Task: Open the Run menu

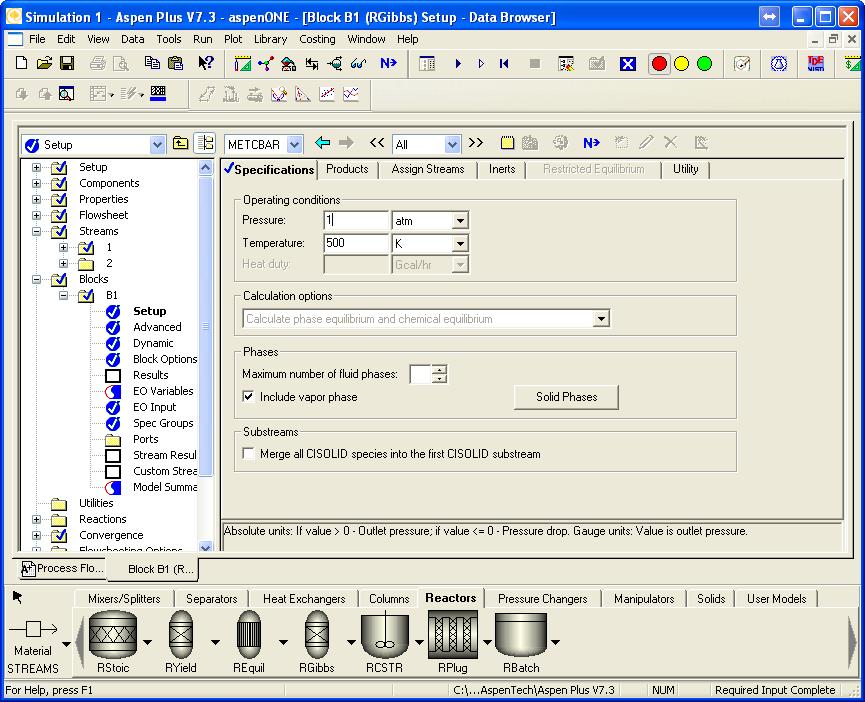Action: [x=202, y=39]
